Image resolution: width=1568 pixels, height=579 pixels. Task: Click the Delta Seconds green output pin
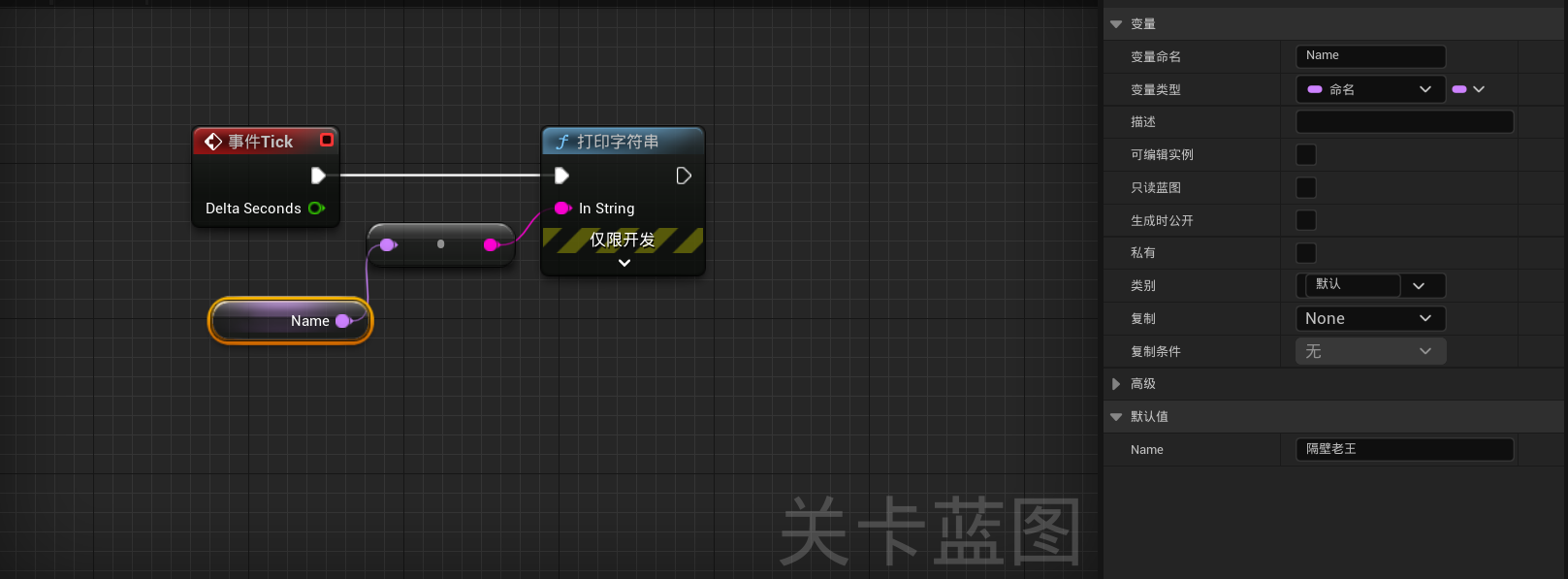coord(316,209)
